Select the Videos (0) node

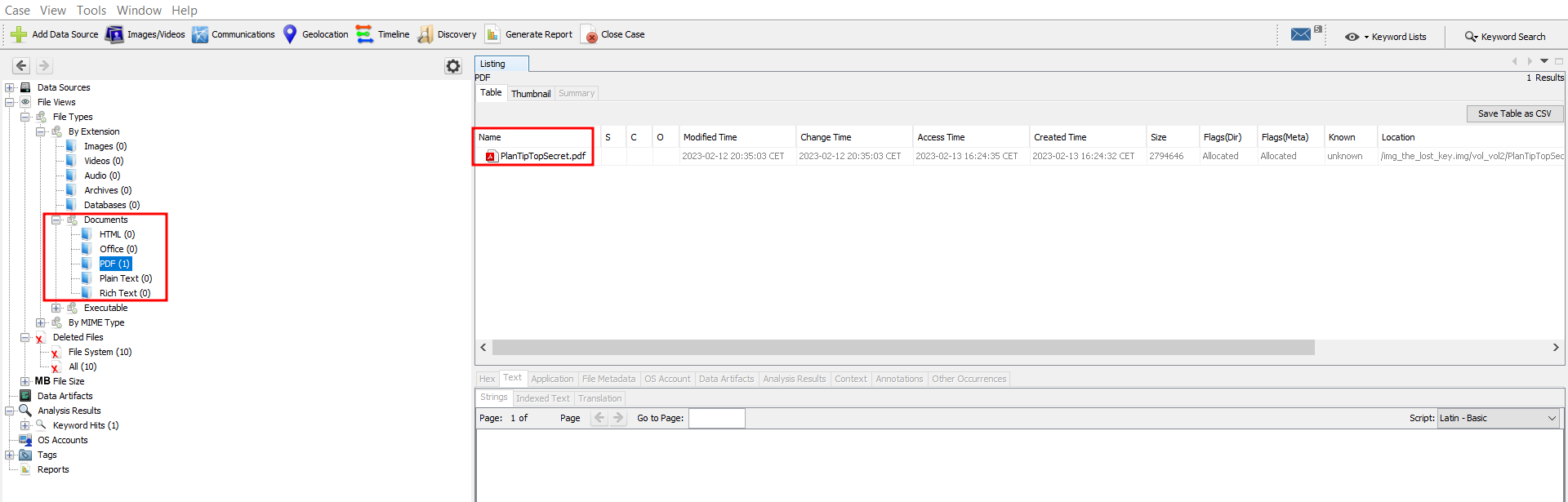click(104, 161)
